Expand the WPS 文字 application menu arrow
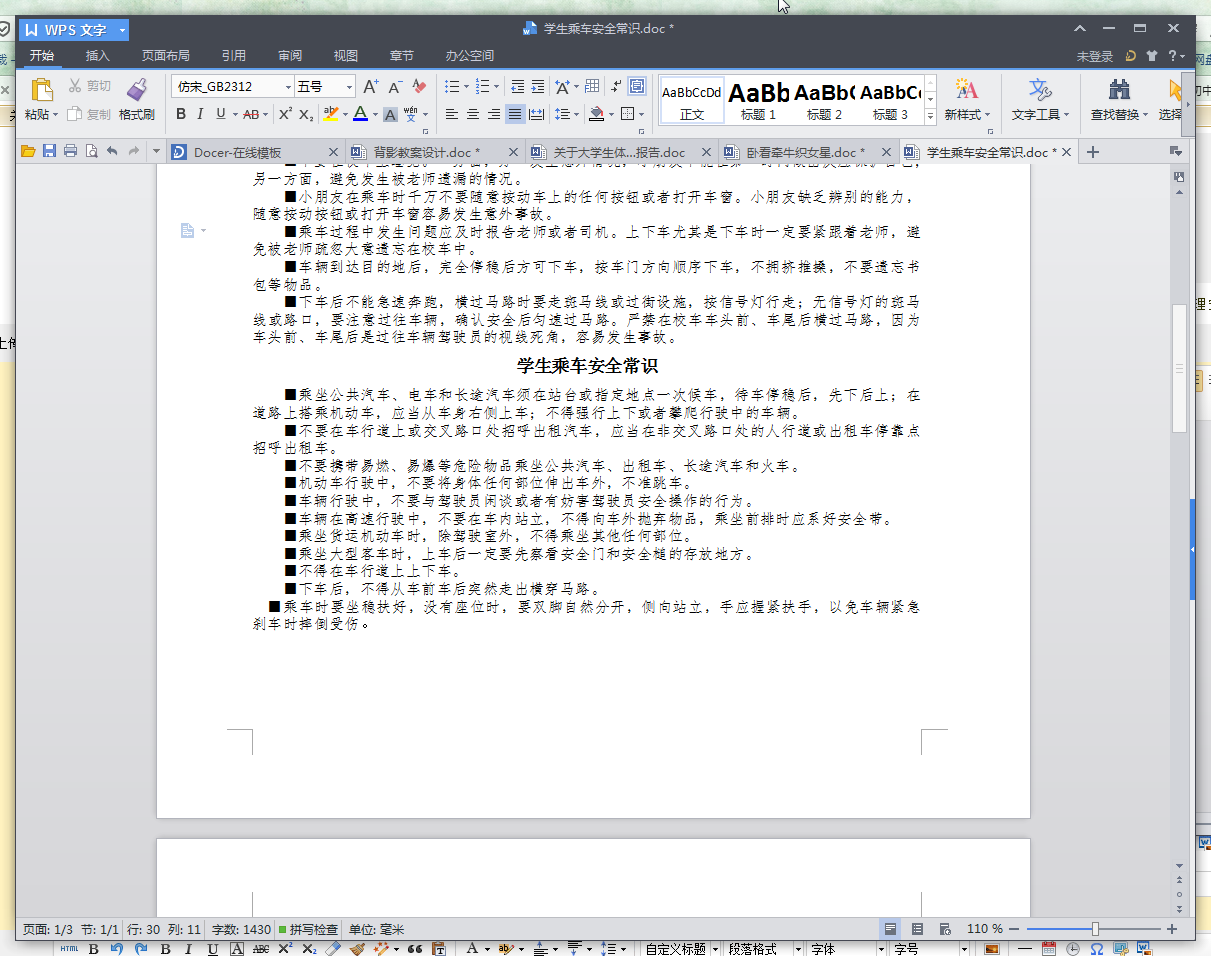This screenshot has height=956, width=1211. (122, 30)
